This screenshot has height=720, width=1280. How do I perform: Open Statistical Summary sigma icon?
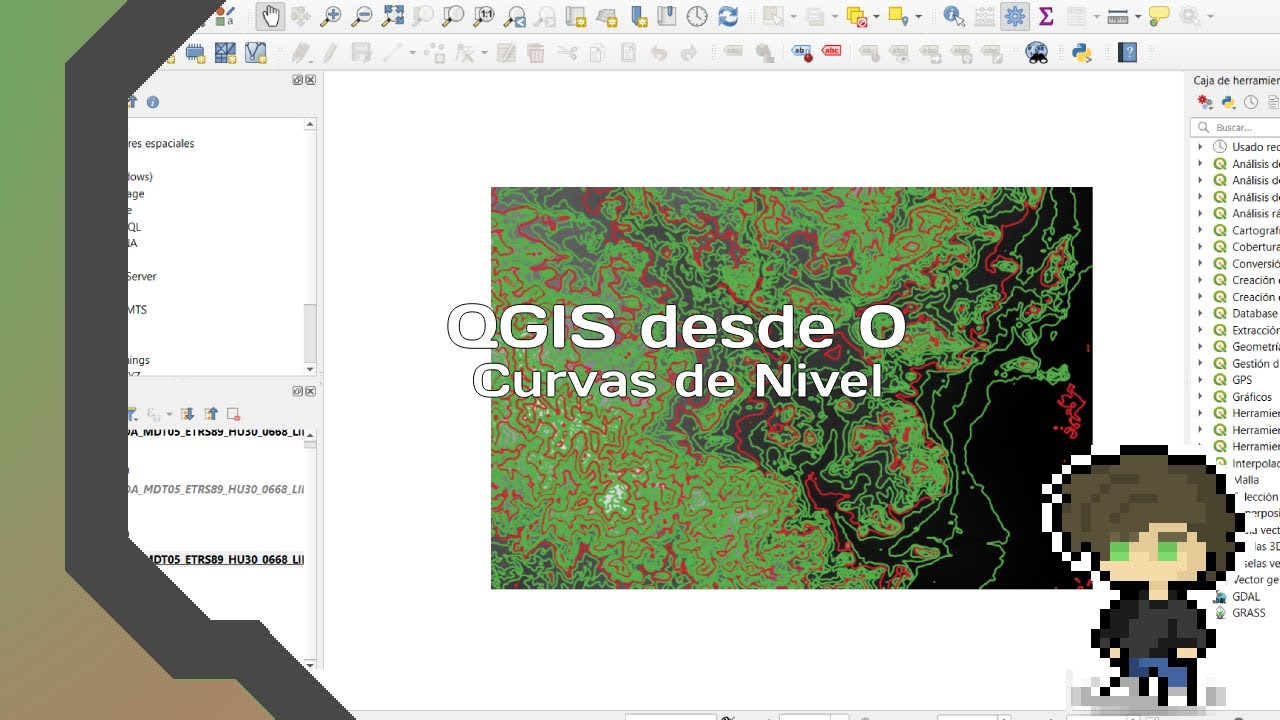pos(1046,16)
